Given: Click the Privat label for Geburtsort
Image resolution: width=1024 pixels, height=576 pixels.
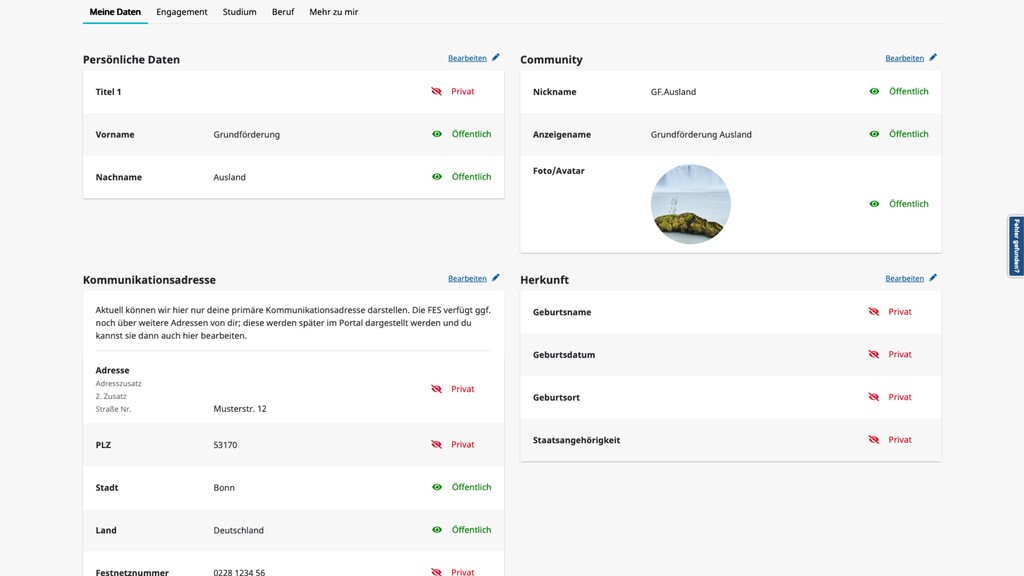Looking at the screenshot, I should (900, 396).
